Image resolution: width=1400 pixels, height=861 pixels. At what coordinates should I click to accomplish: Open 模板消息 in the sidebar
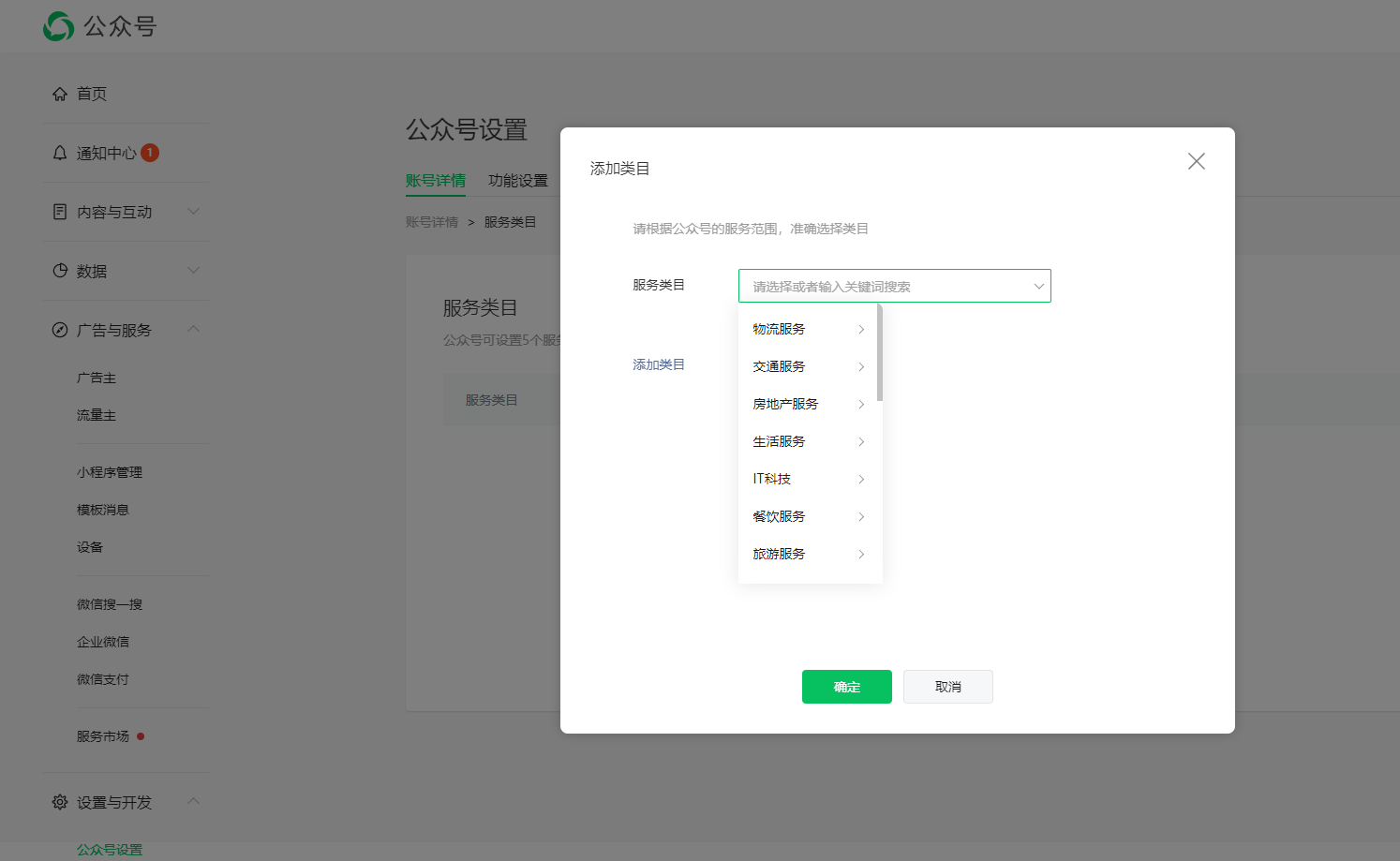pos(103,510)
